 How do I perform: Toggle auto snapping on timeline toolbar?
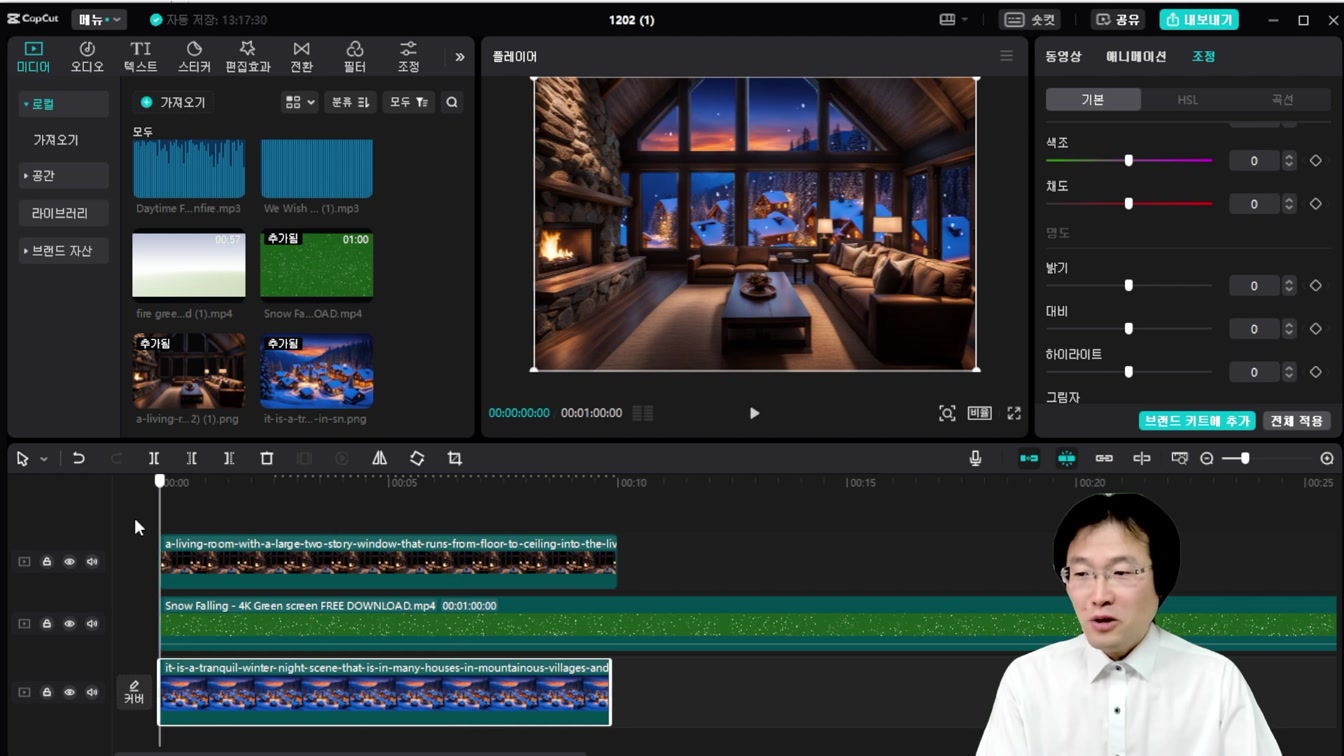click(x=1067, y=458)
